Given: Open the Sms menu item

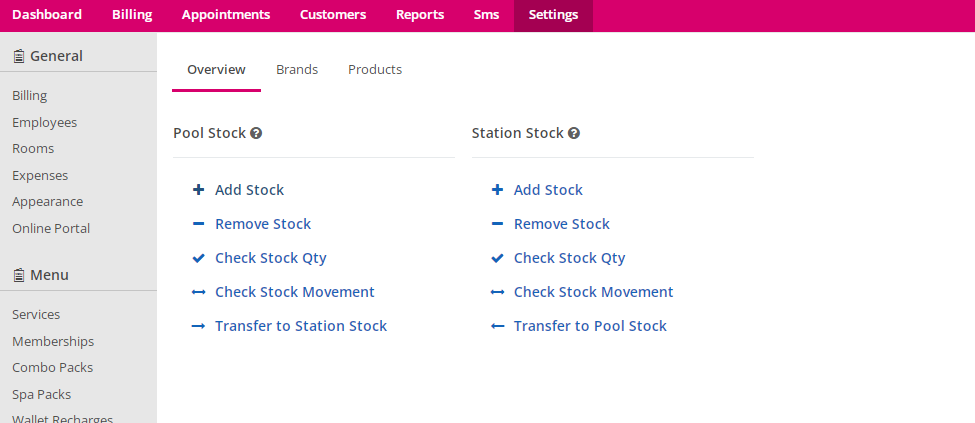Looking at the screenshot, I should (486, 15).
